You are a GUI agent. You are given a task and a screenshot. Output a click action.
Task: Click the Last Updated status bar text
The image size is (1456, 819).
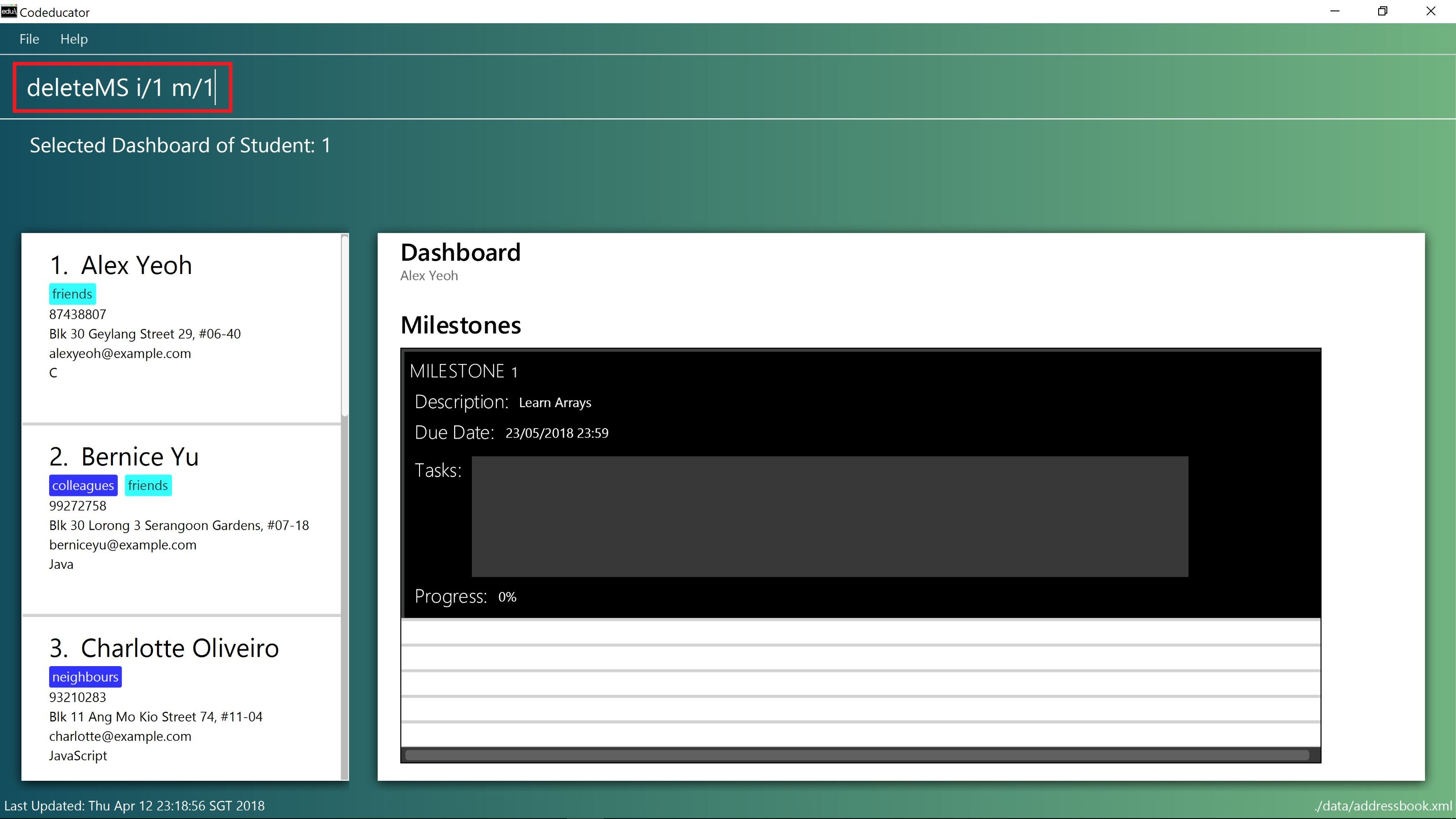(134, 805)
